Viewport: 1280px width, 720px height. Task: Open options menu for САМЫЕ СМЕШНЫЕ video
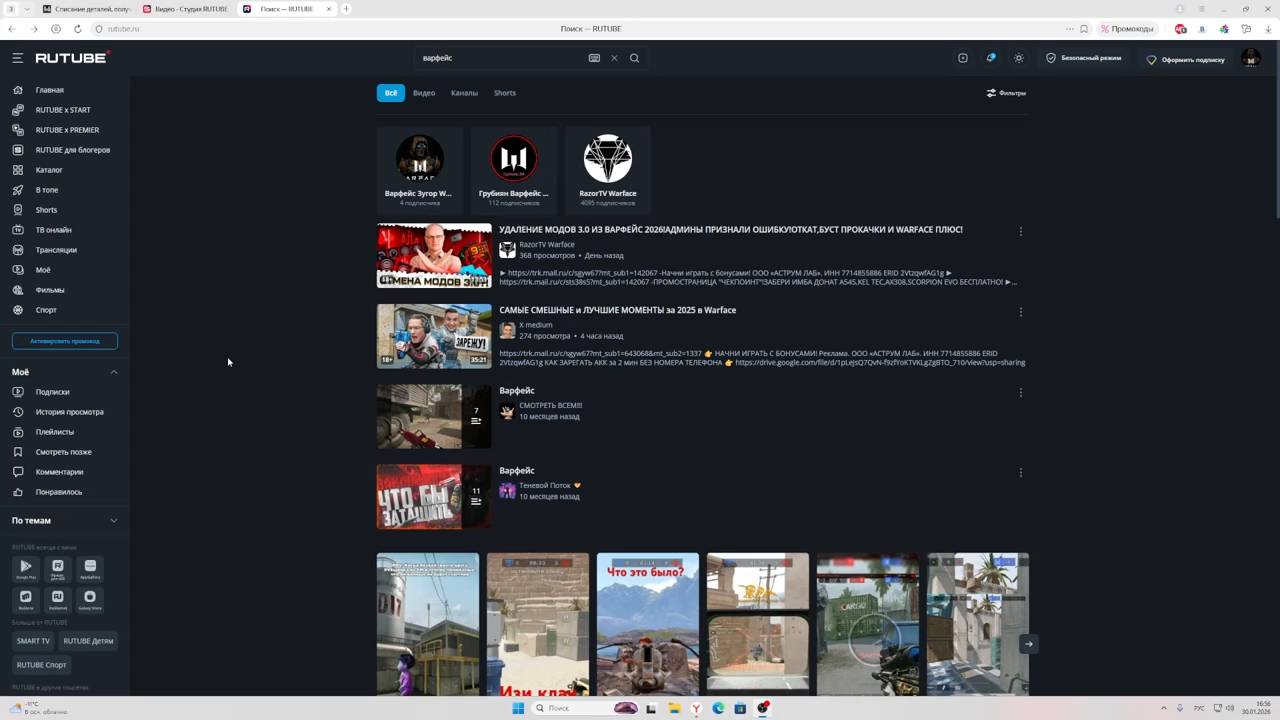(x=1020, y=312)
